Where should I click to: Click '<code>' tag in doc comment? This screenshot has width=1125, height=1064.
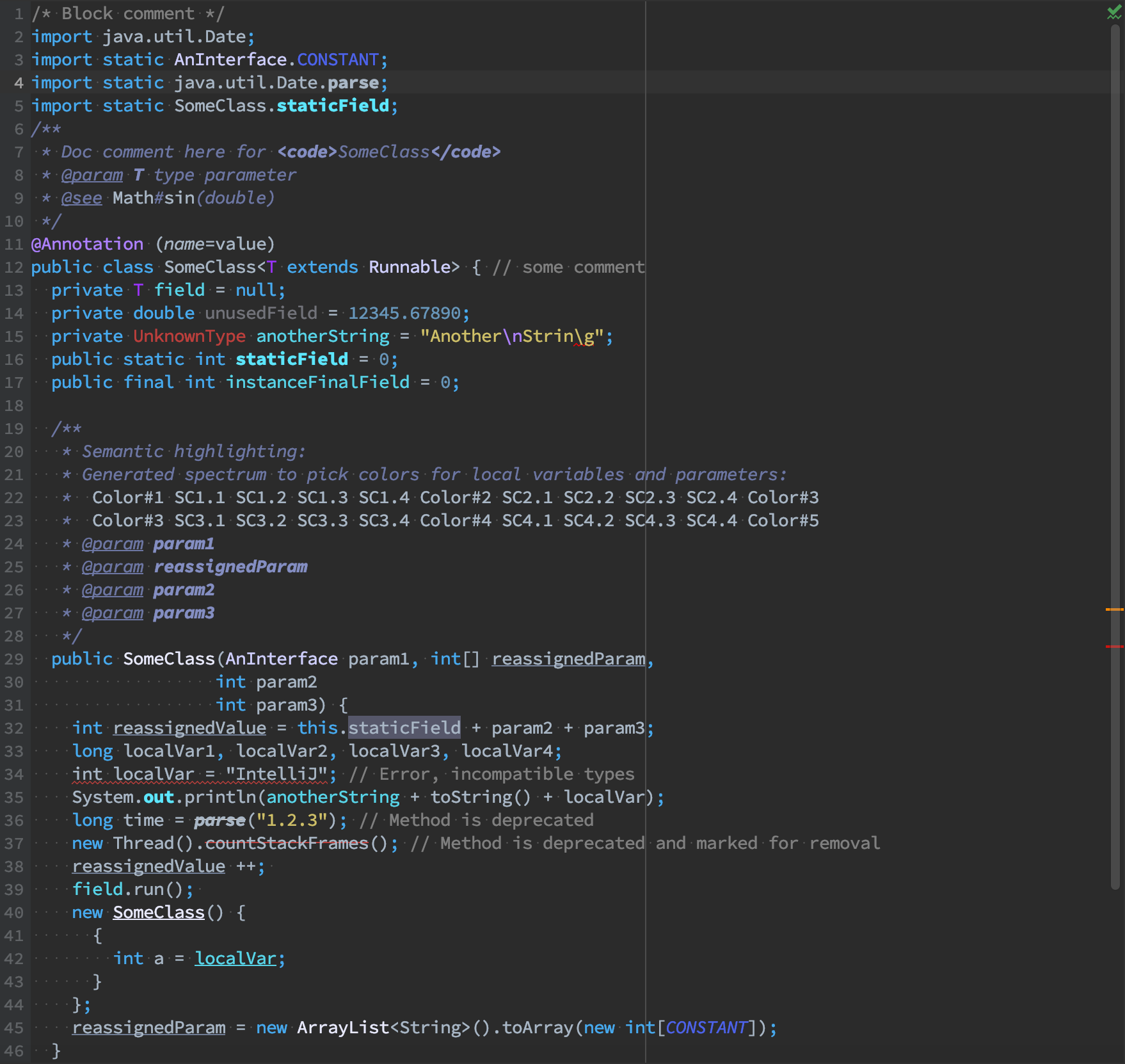[307, 152]
